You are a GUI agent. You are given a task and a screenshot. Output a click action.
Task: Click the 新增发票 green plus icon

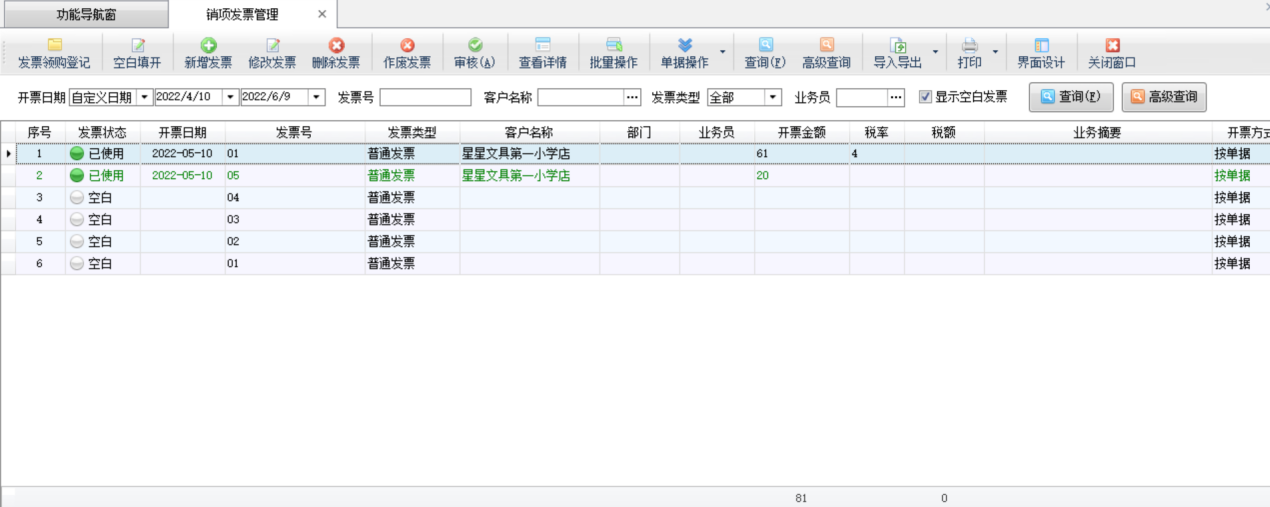208,46
